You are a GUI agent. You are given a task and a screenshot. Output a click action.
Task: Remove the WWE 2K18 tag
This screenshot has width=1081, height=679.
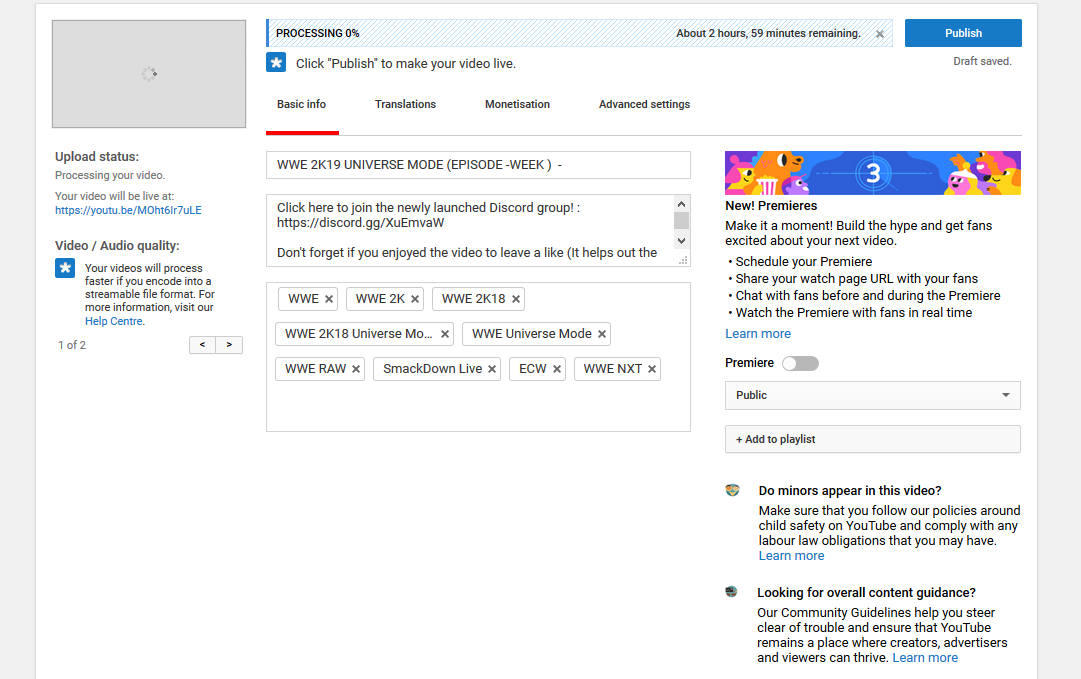coord(516,299)
